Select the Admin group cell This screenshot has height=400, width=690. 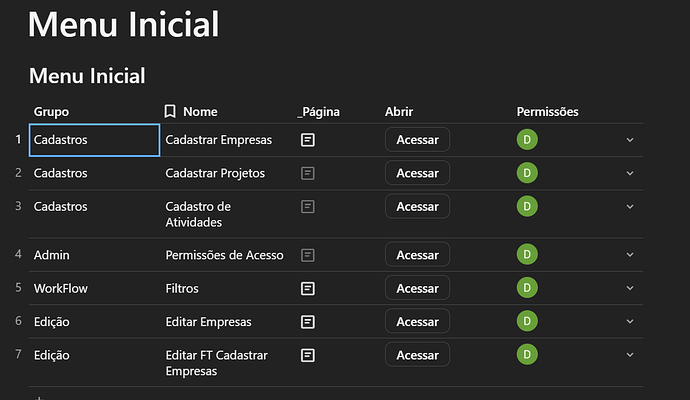tap(52, 255)
